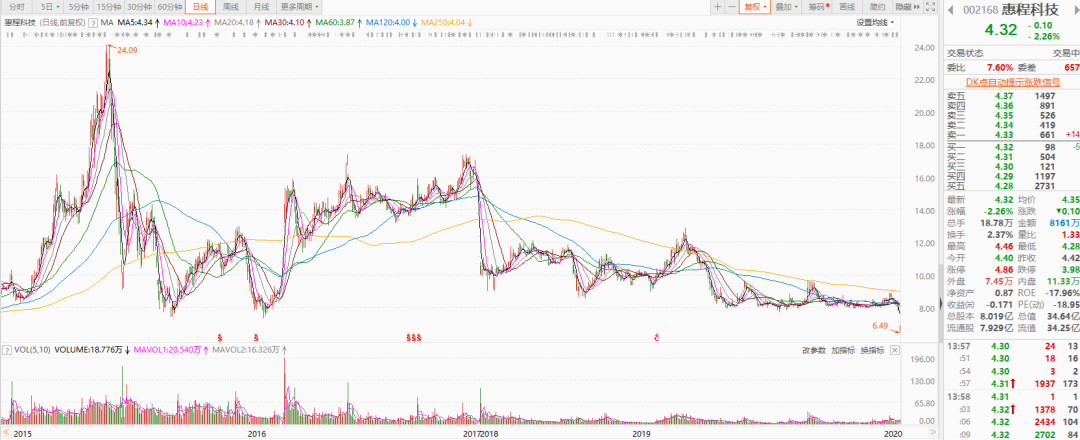
Task: Click the 6.49 low price marker
Action: tap(879, 324)
